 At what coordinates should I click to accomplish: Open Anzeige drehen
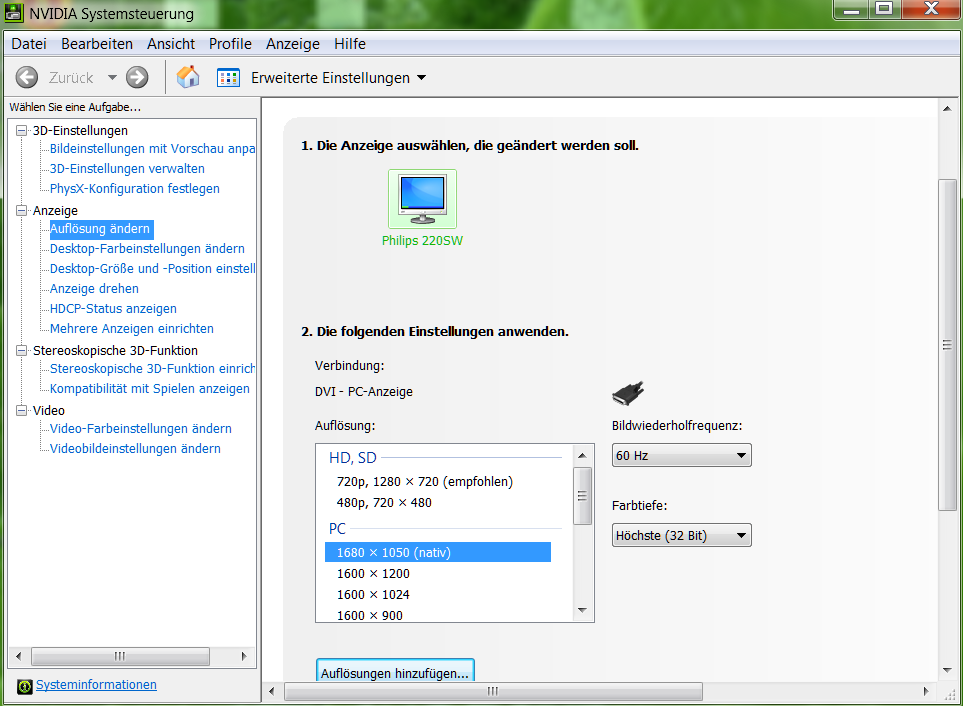pyautogui.click(x=94, y=289)
